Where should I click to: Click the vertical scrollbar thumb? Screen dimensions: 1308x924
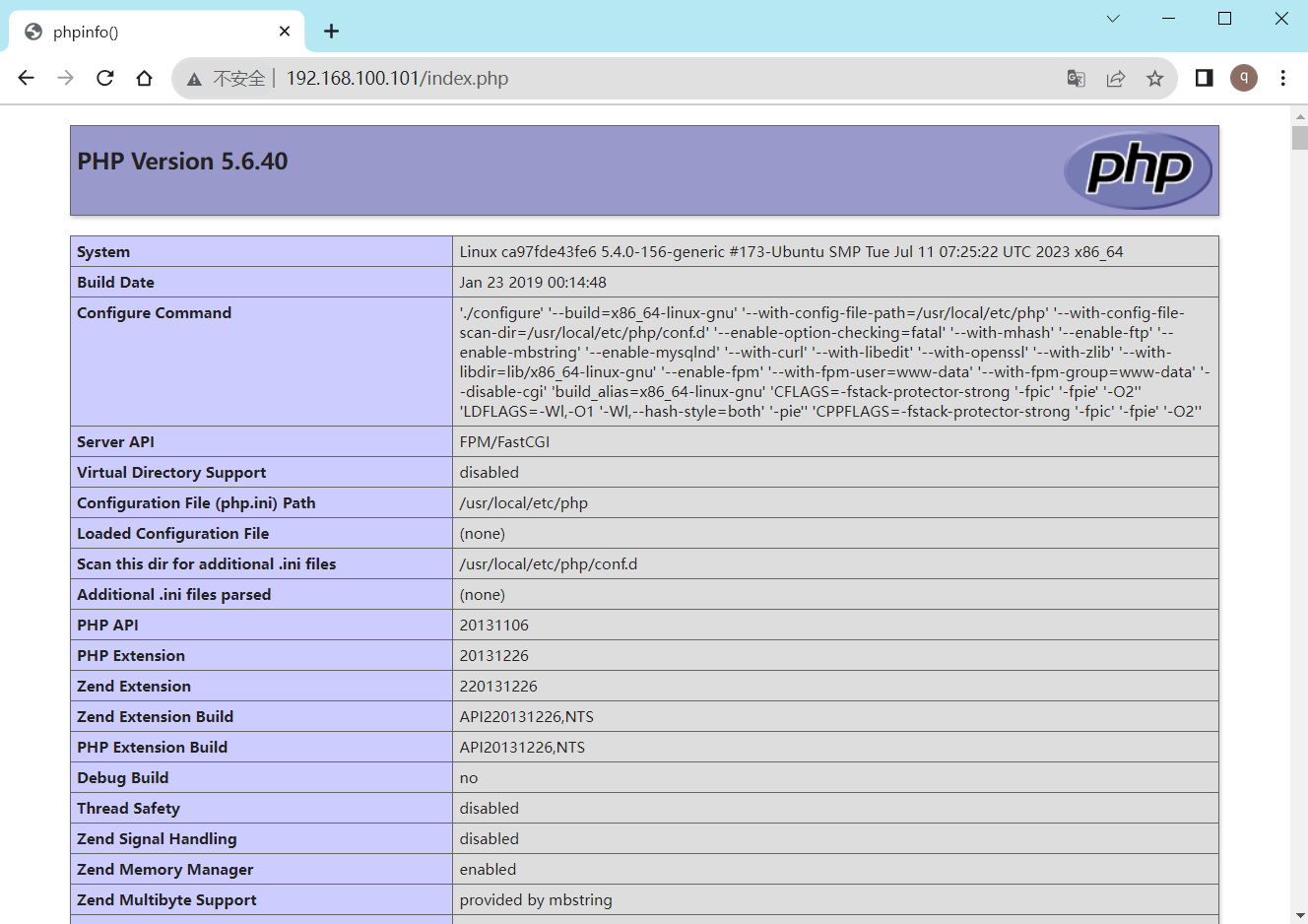point(1300,137)
